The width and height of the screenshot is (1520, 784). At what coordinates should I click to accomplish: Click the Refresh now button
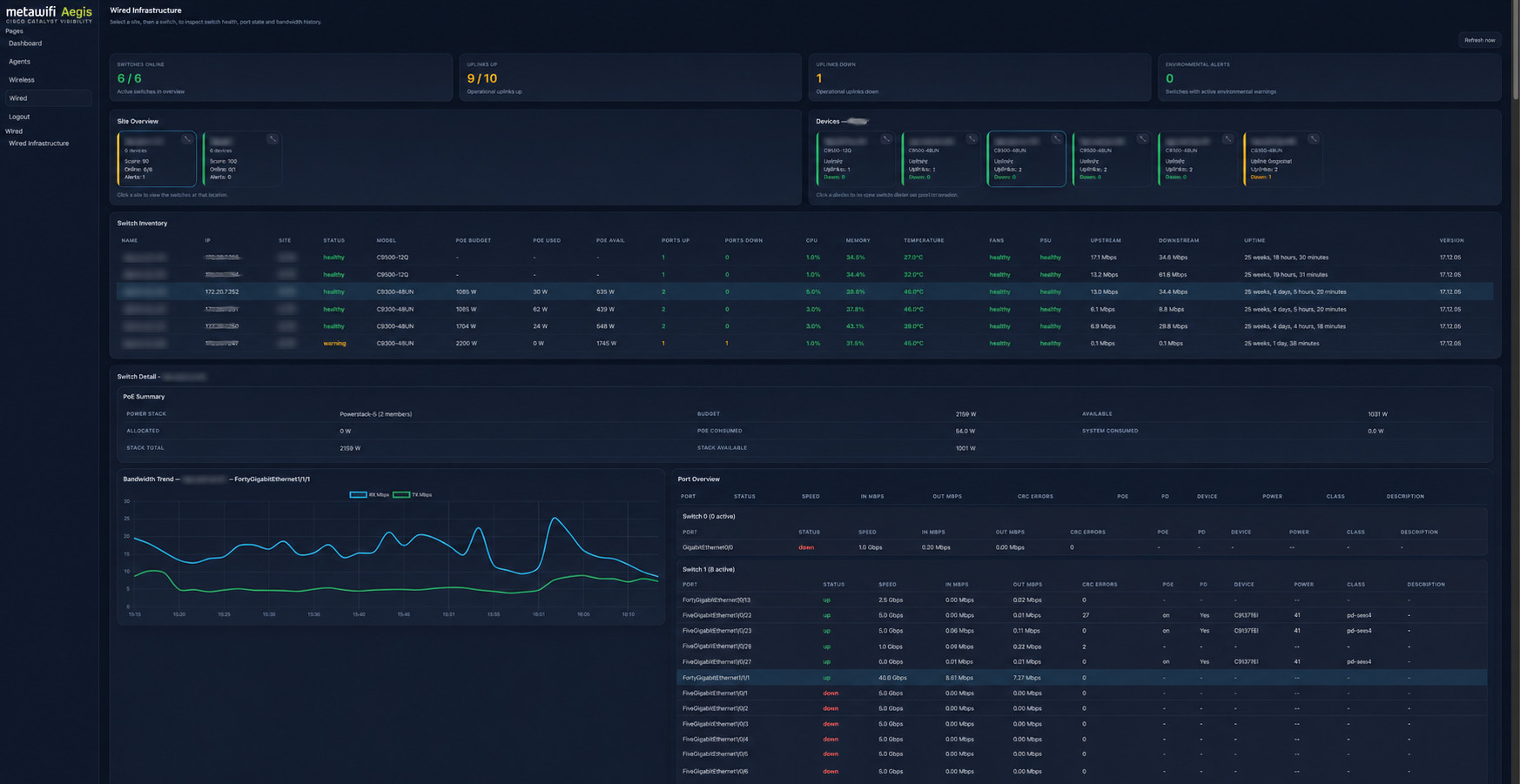pyautogui.click(x=1479, y=40)
